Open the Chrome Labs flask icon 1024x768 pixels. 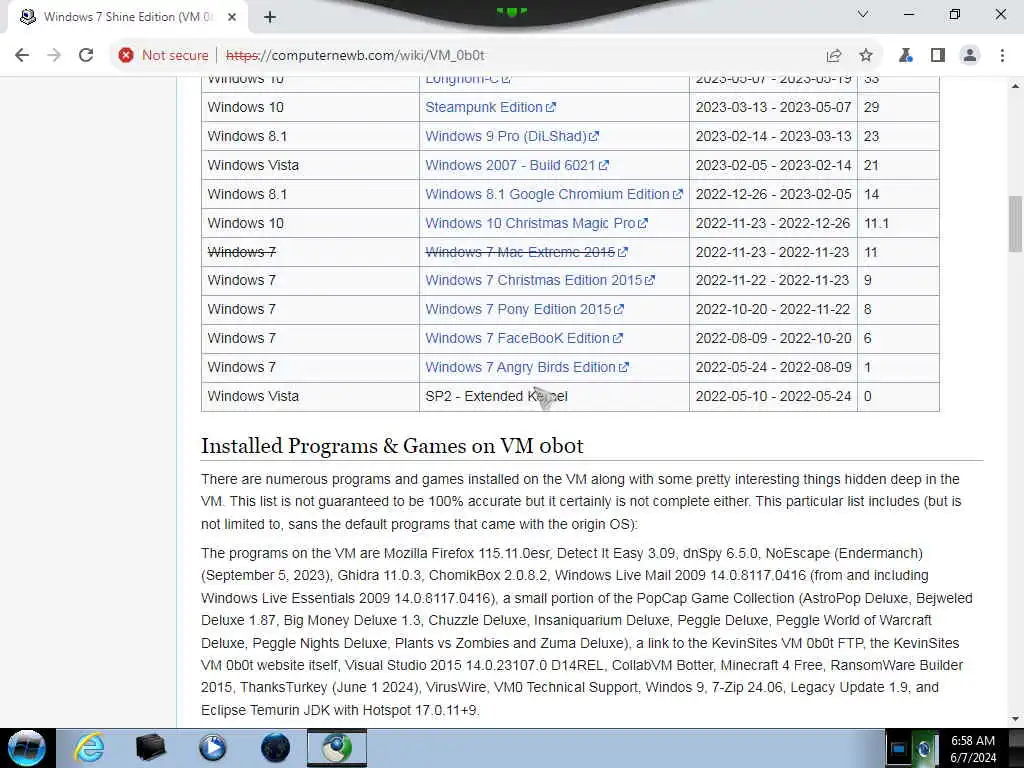[906, 56]
